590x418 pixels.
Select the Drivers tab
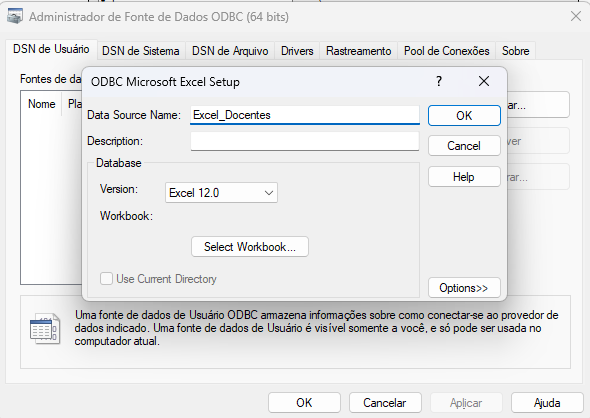point(297,51)
